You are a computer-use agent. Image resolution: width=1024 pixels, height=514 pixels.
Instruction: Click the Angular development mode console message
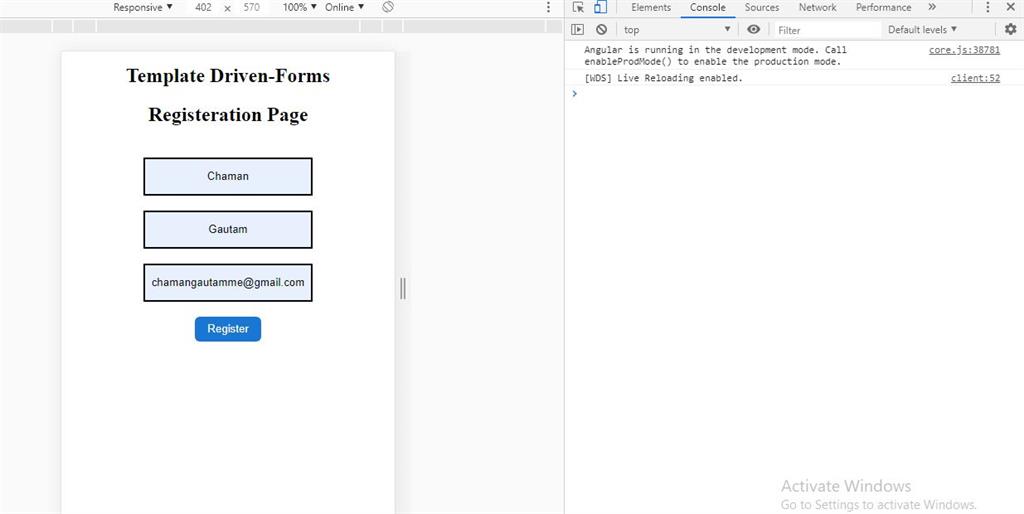pyautogui.click(x=715, y=56)
